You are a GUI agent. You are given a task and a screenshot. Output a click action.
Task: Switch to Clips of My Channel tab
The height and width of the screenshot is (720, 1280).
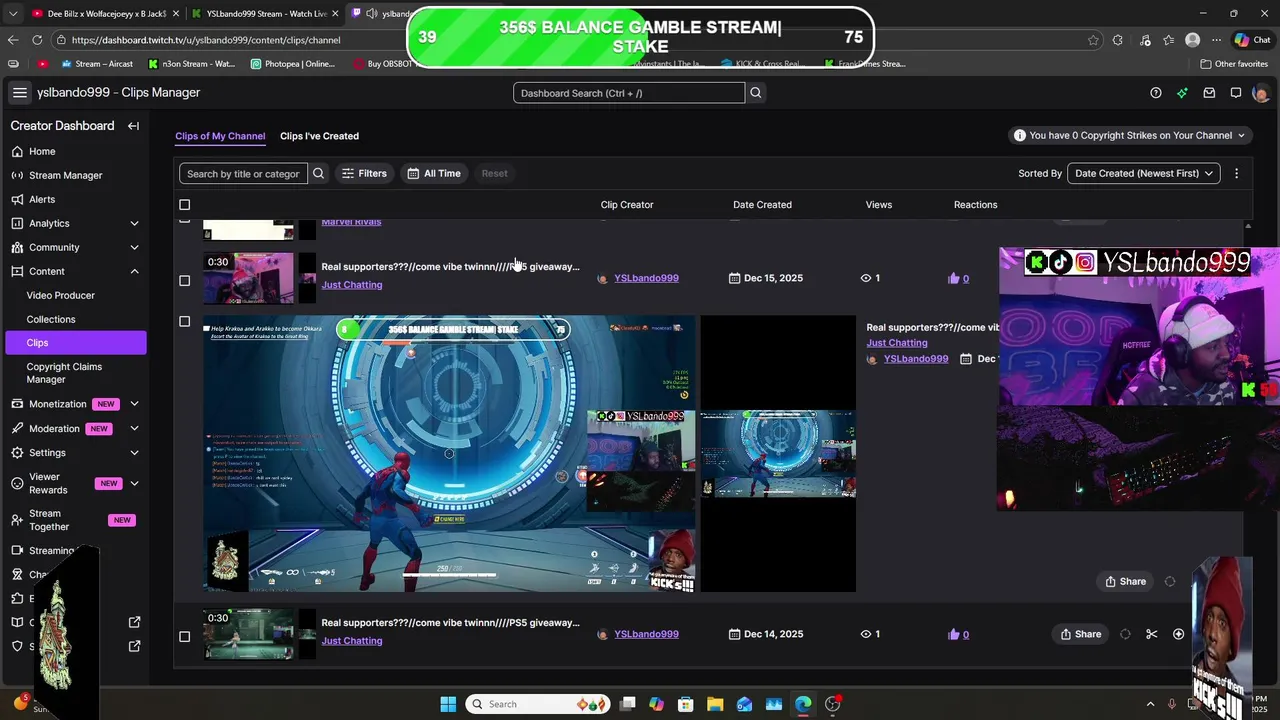[220, 136]
